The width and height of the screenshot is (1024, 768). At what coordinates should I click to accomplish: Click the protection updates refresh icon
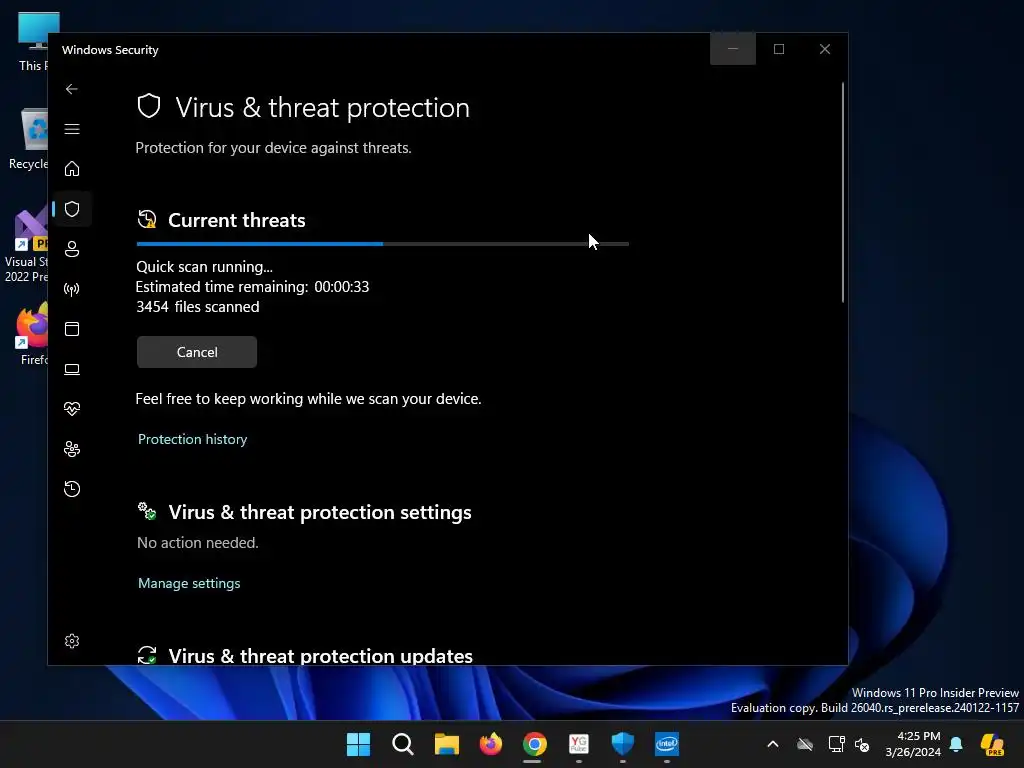pos(147,655)
